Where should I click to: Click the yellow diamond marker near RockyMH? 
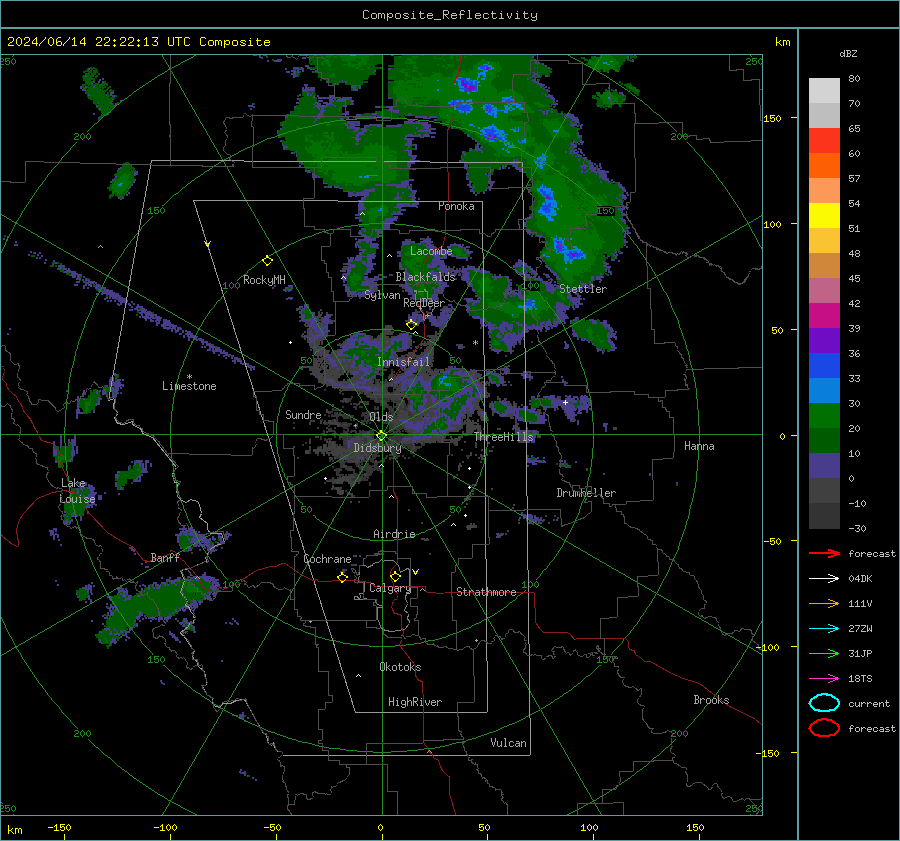pyautogui.click(x=267, y=261)
